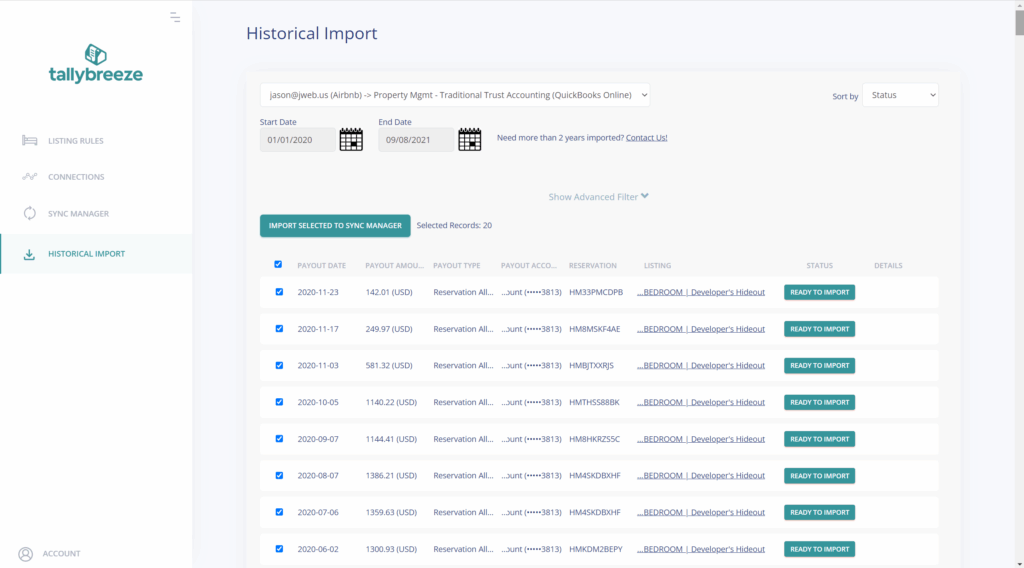Open Listing Rules menu item
Screen dimensions: 1024x568
(x=75, y=141)
